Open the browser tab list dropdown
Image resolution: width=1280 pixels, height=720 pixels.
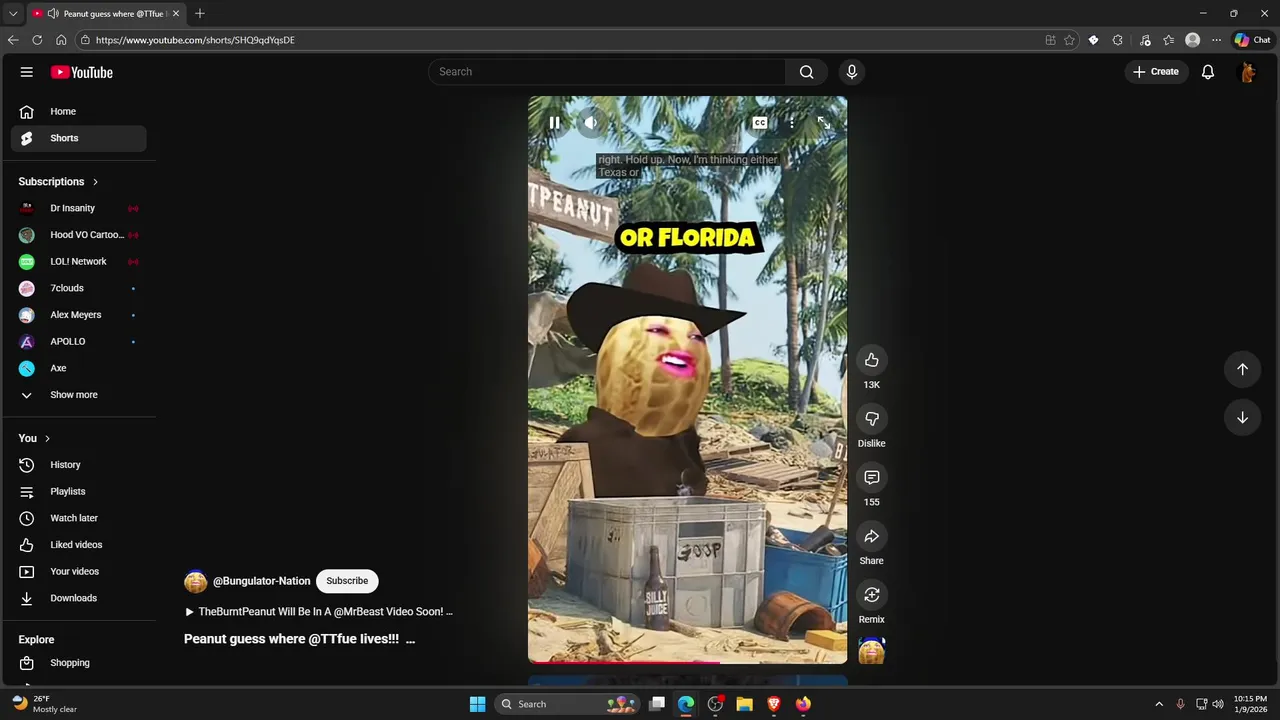[13, 13]
